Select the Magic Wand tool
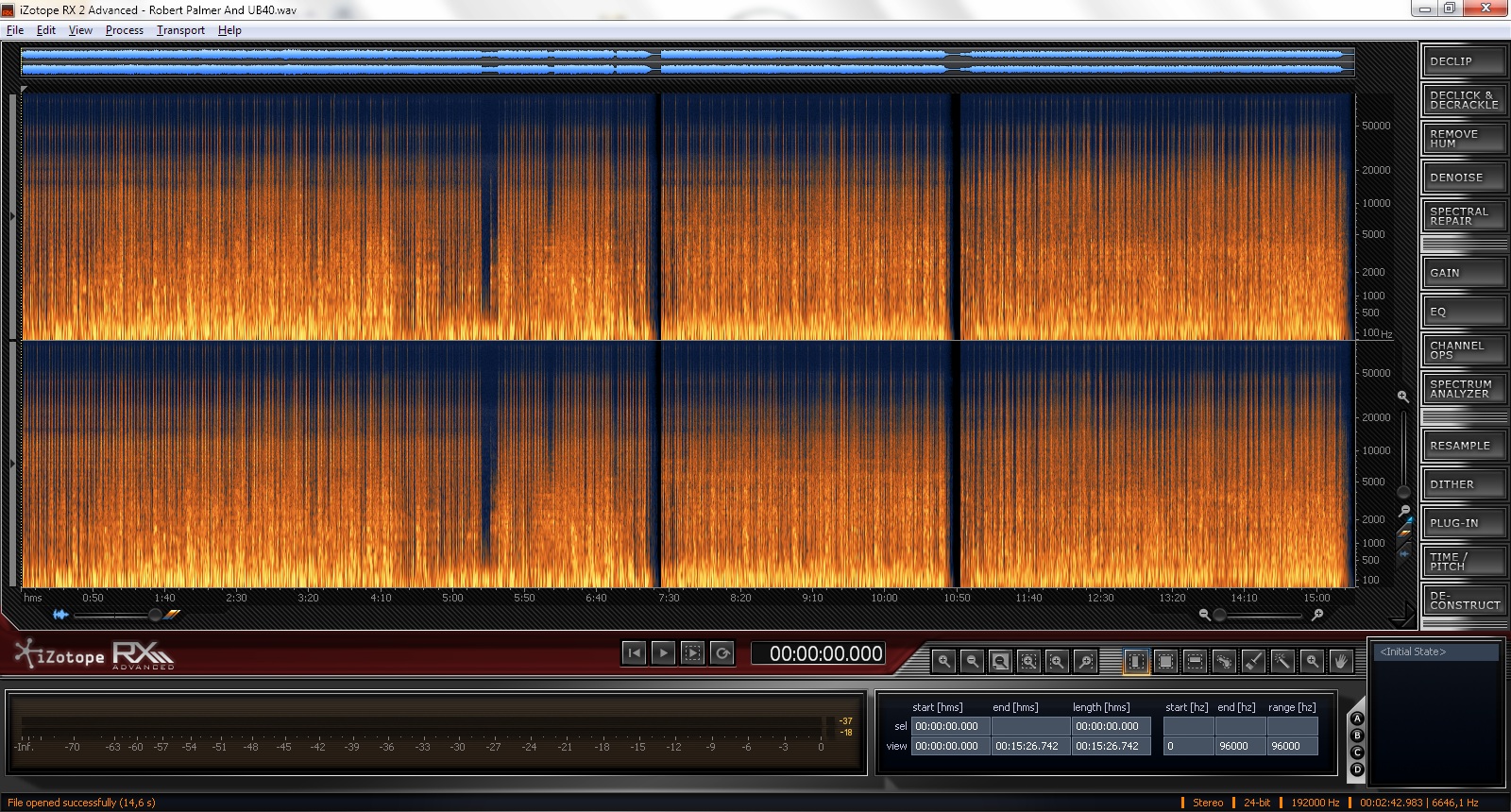 [x=1282, y=662]
